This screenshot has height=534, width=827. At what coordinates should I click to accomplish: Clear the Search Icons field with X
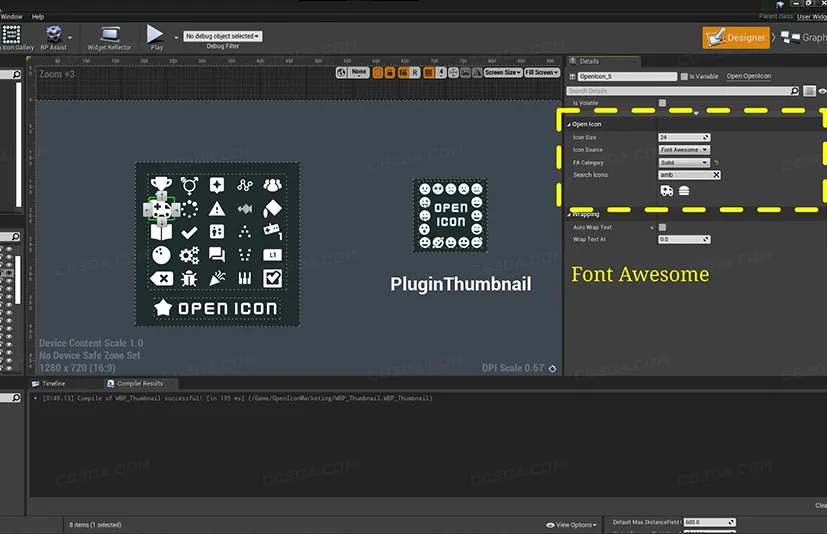tap(716, 175)
